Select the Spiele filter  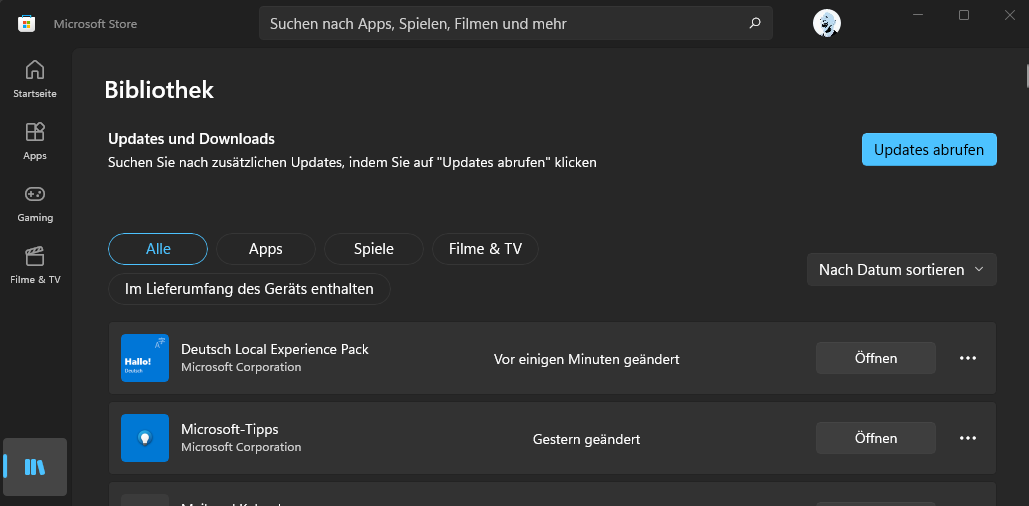pos(374,249)
